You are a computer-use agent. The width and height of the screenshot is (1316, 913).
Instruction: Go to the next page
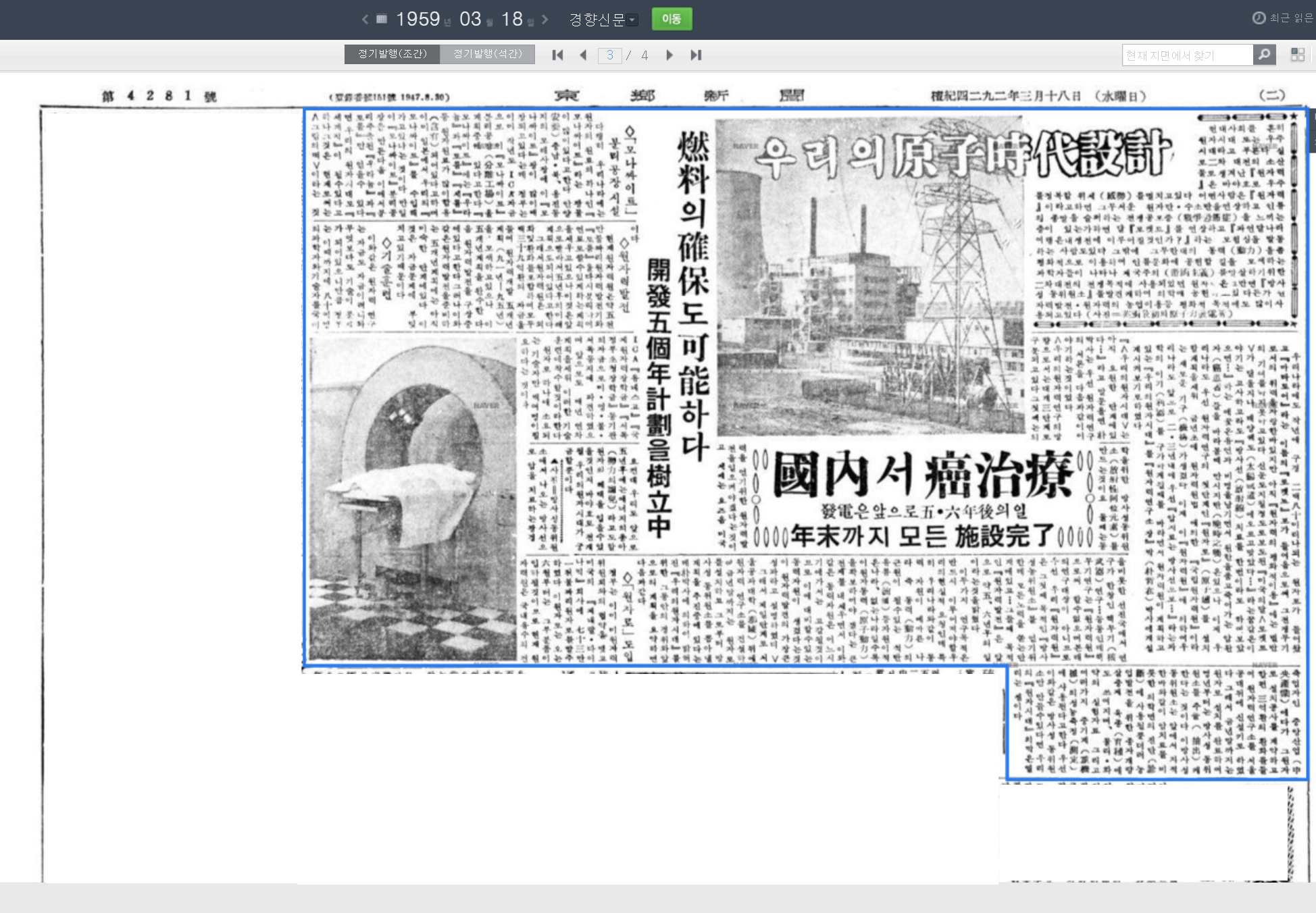pos(669,55)
